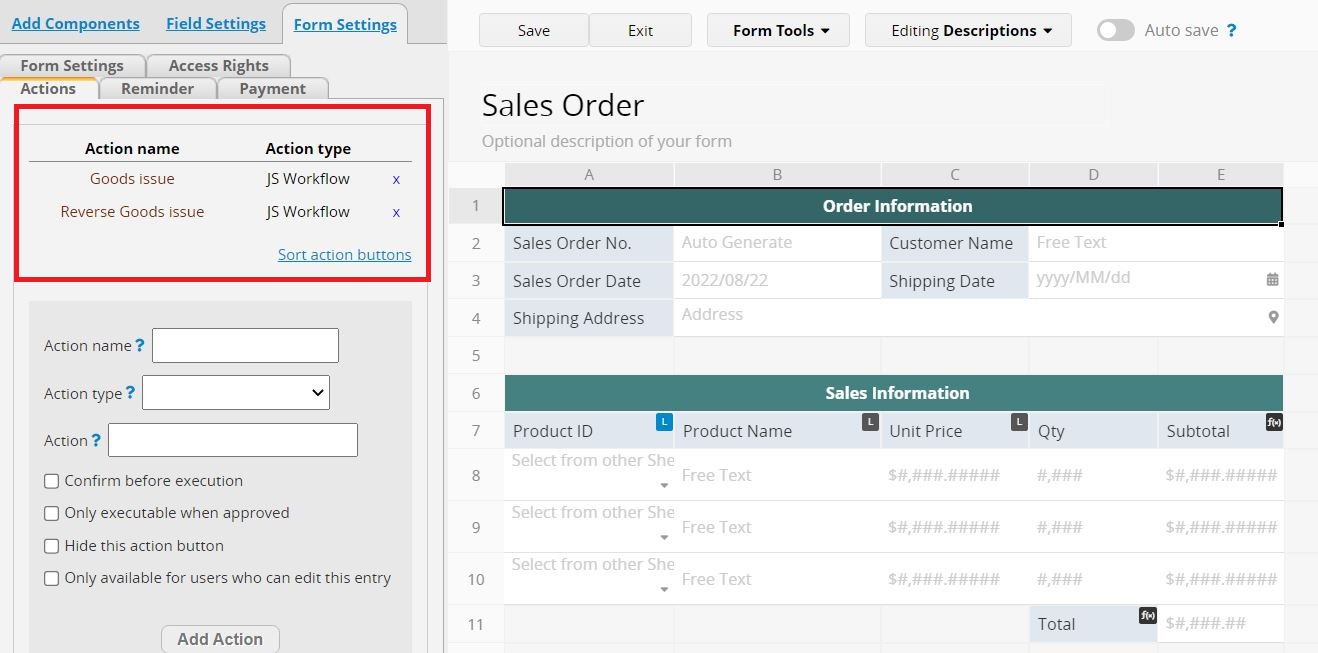Open the Editing Descriptions dropdown
The width and height of the screenshot is (1318, 653).
click(968, 30)
